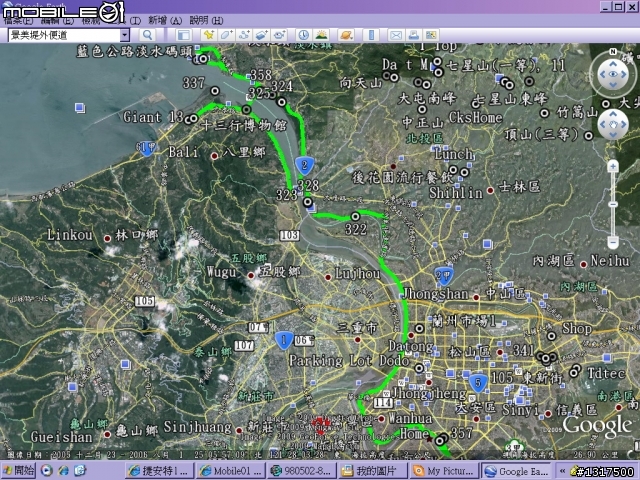Launch media player from quick launch
The height and width of the screenshot is (480, 640).
point(46,471)
